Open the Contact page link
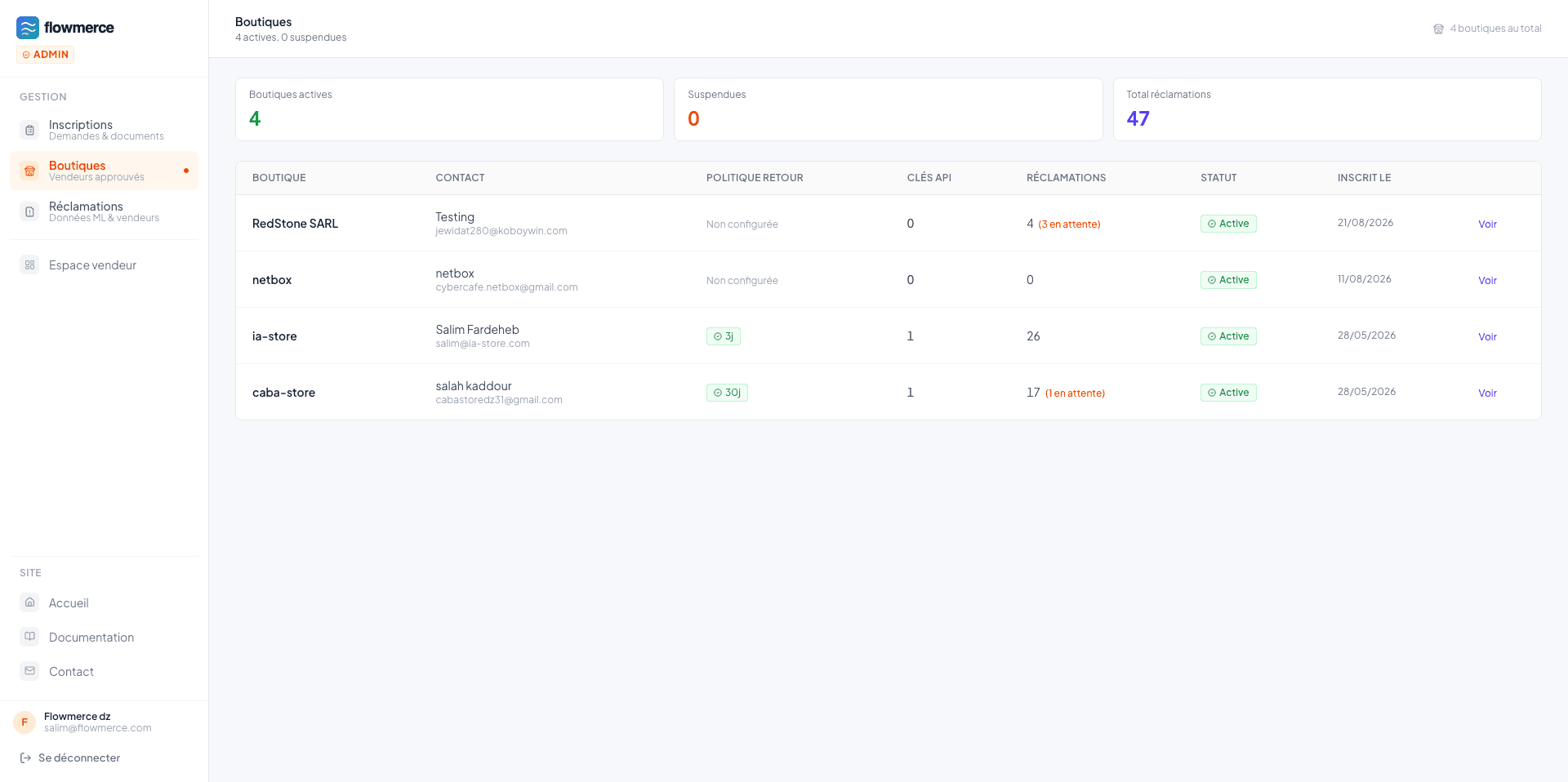This screenshot has width=1568, height=782. point(104,671)
